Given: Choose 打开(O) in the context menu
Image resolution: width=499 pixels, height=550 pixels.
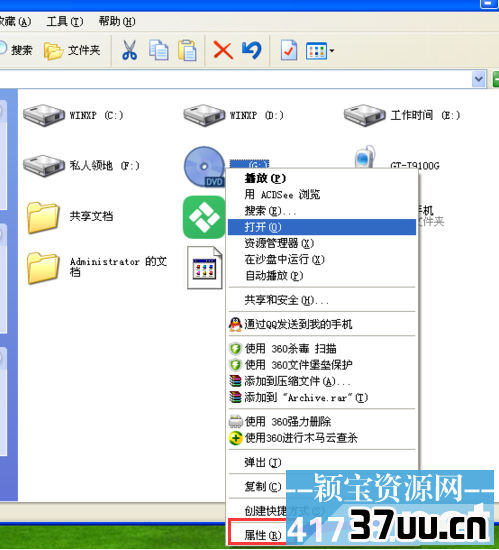Looking at the screenshot, I should point(322,227).
